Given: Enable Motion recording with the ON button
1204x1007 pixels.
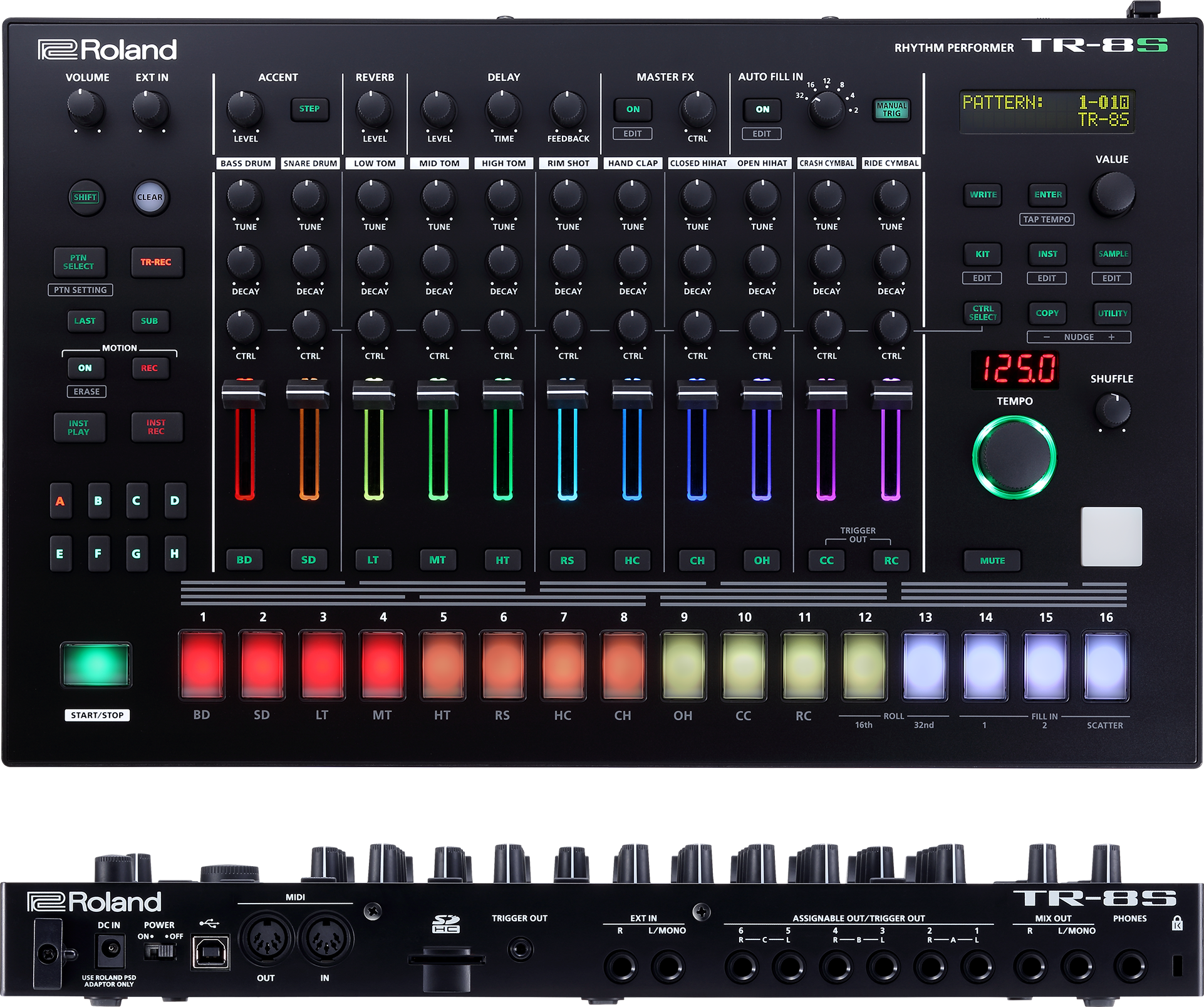Looking at the screenshot, I should tap(86, 368).
